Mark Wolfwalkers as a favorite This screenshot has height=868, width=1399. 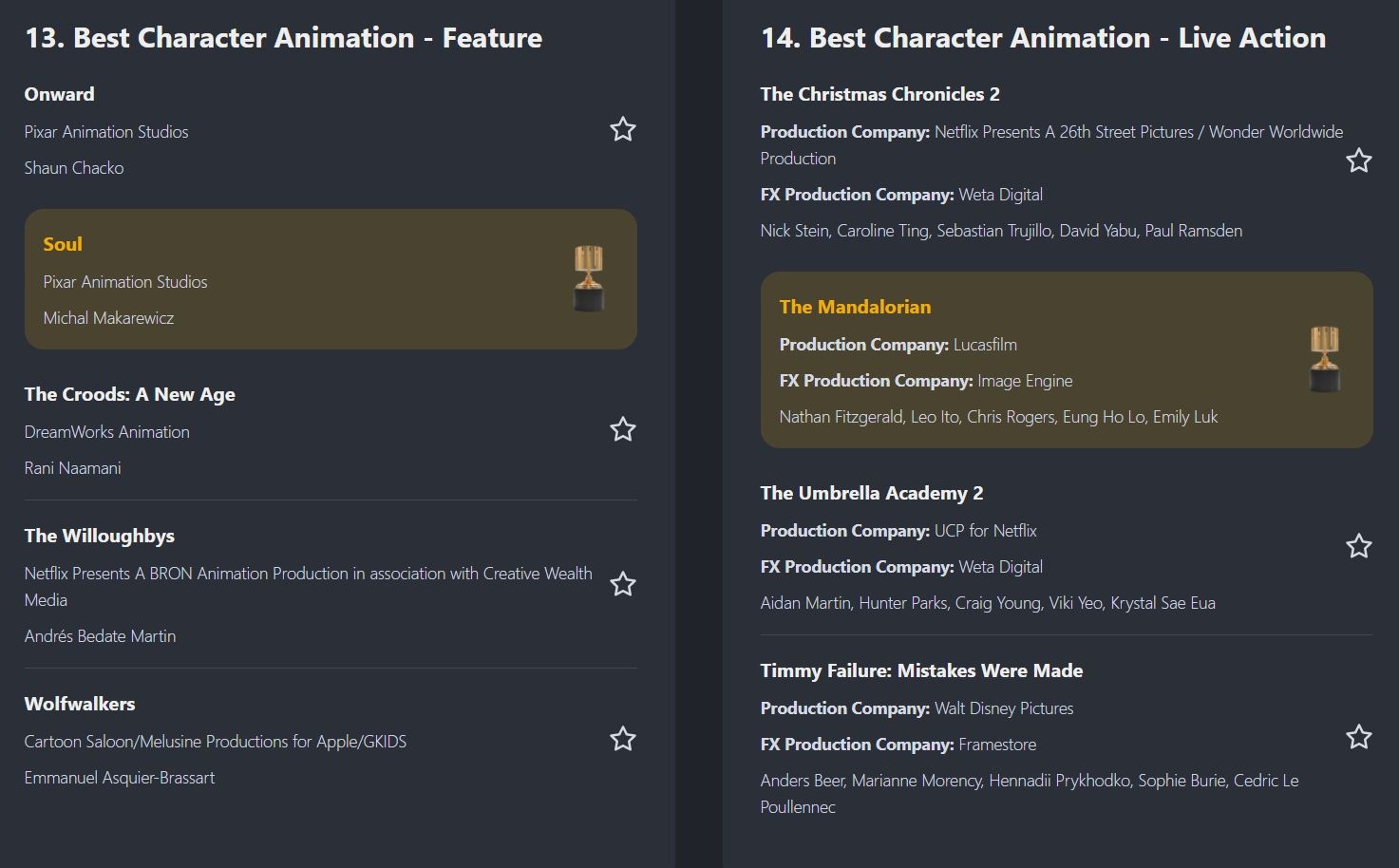tap(622, 739)
